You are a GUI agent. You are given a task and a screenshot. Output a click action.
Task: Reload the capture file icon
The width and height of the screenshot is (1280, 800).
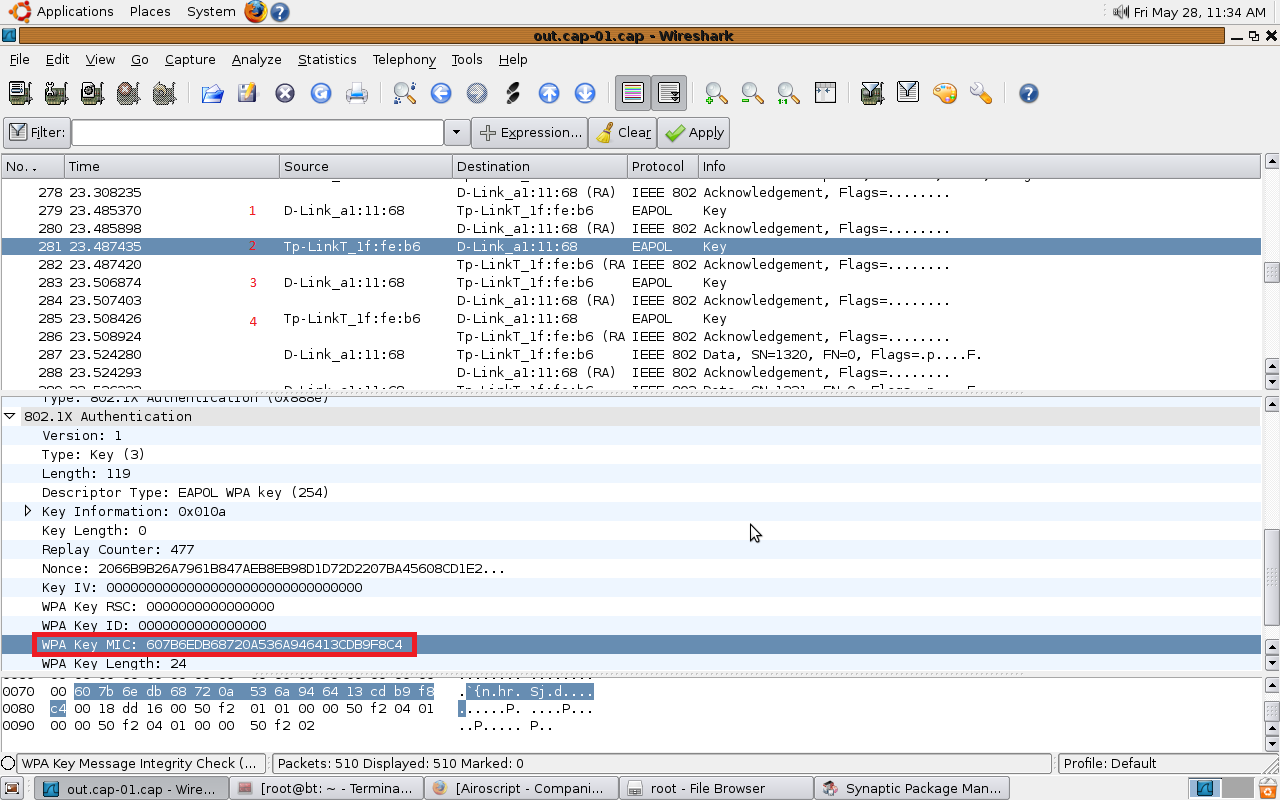point(321,93)
